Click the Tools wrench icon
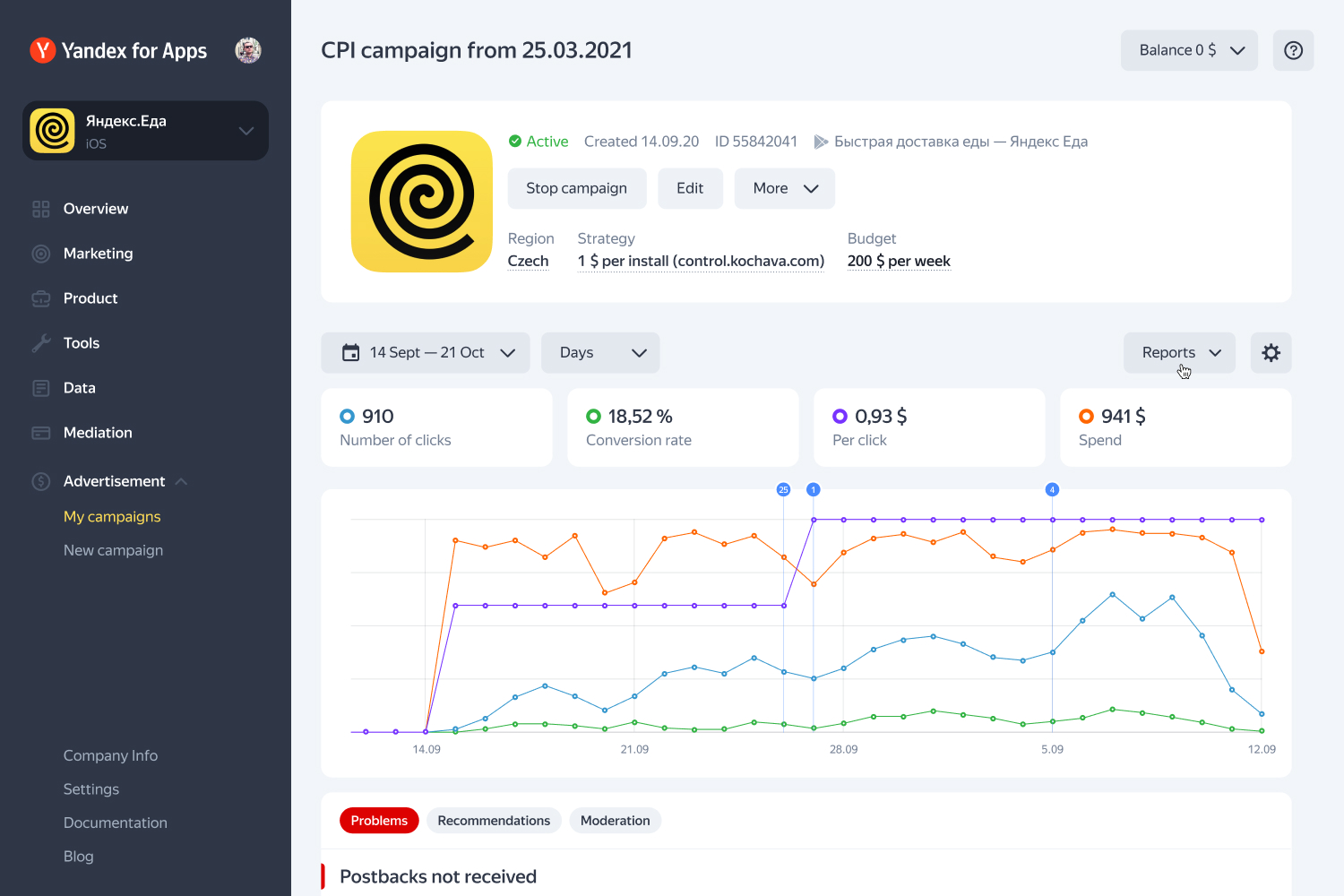This screenshot has width=1344, height=896. pyautogui.click(x=41, y=343)
